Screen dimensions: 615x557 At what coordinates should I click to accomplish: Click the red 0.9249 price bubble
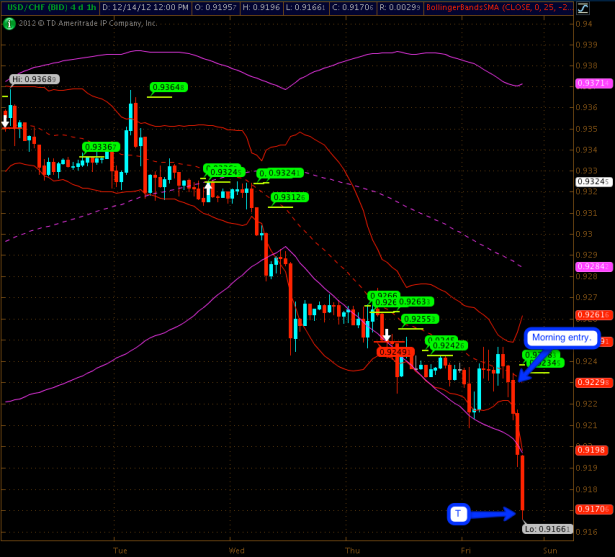(394, 352)
